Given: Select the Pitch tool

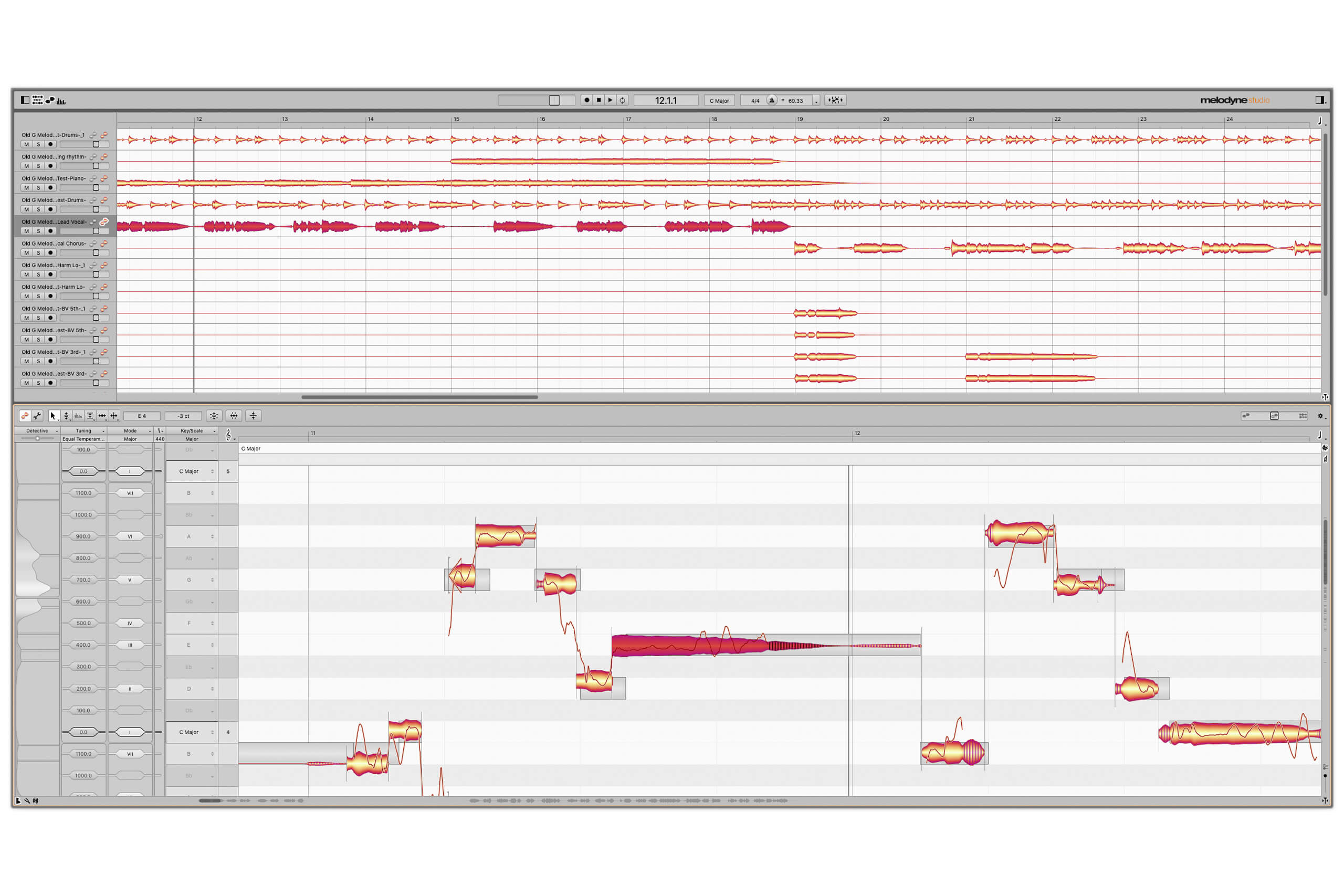Looking at the screenshot, I should point(66,417).
